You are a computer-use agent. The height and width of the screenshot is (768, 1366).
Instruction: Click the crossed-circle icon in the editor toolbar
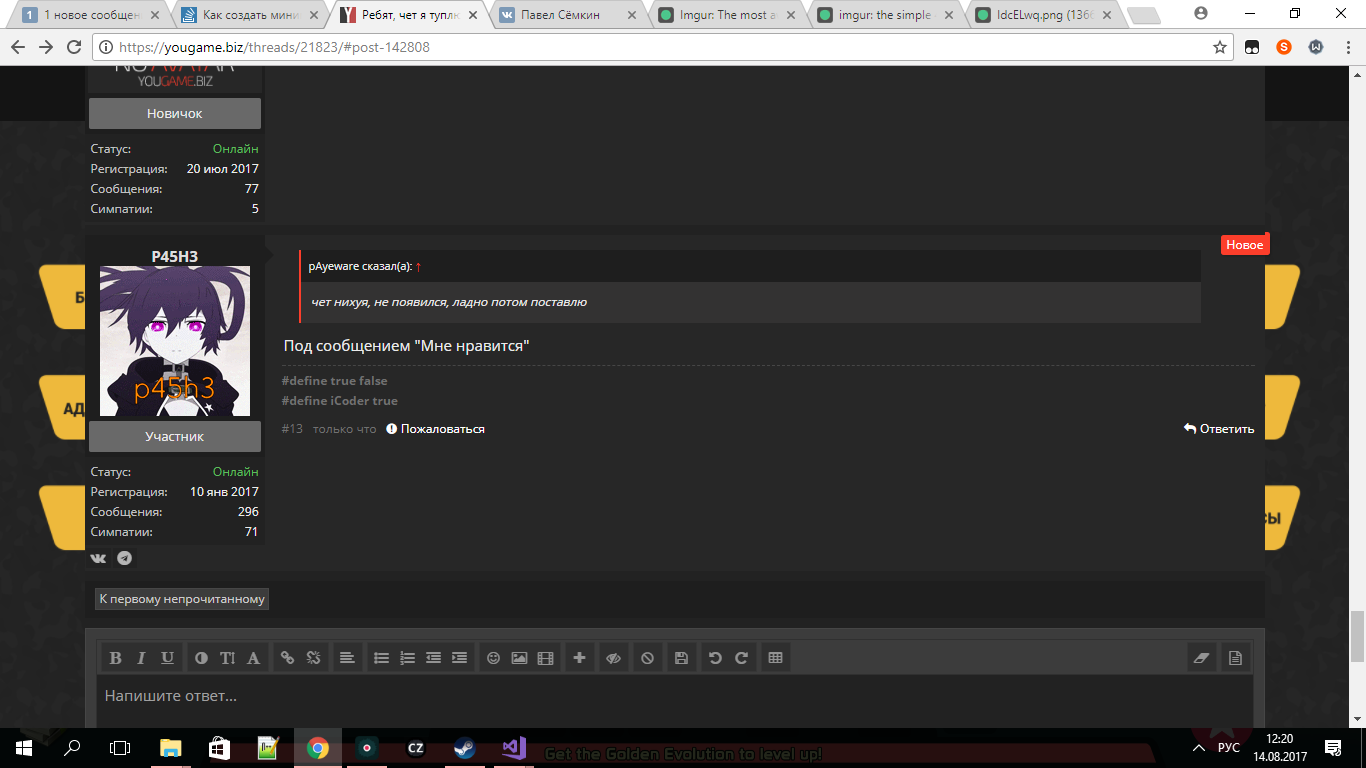[x=647, y=658]
